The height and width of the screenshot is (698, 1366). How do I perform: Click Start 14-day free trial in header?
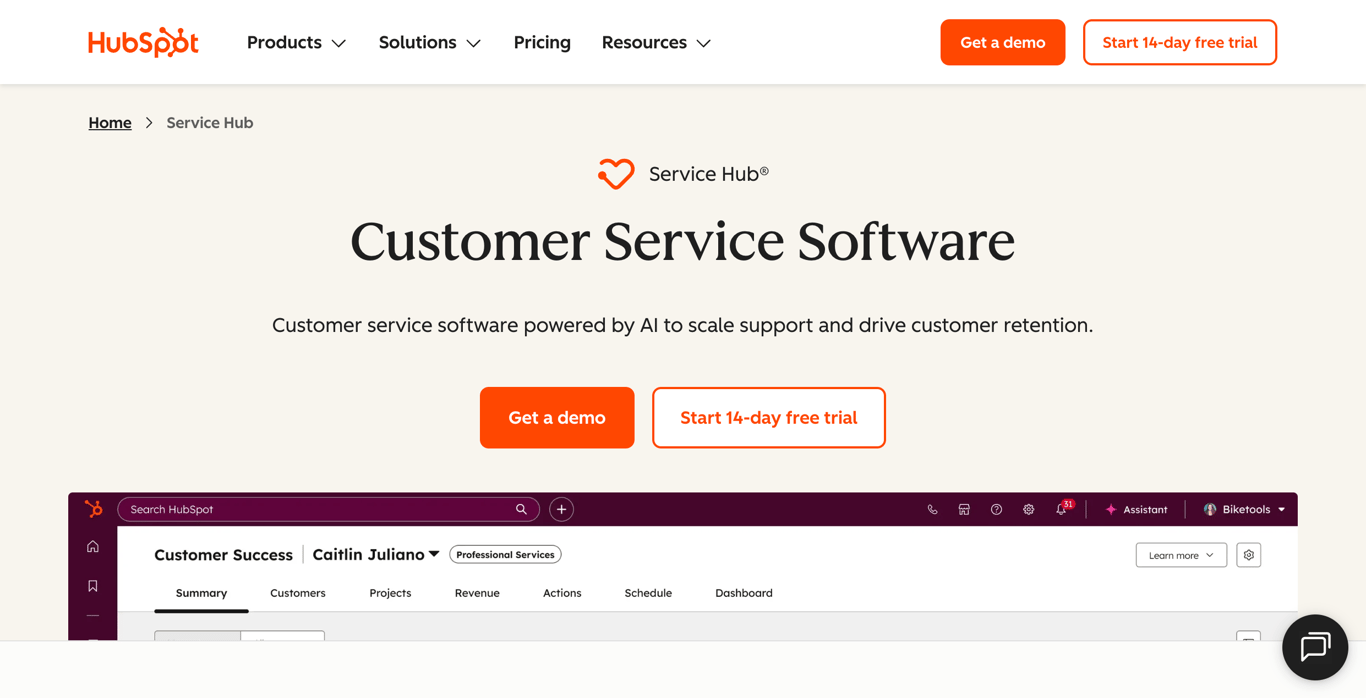[1180, 42]
